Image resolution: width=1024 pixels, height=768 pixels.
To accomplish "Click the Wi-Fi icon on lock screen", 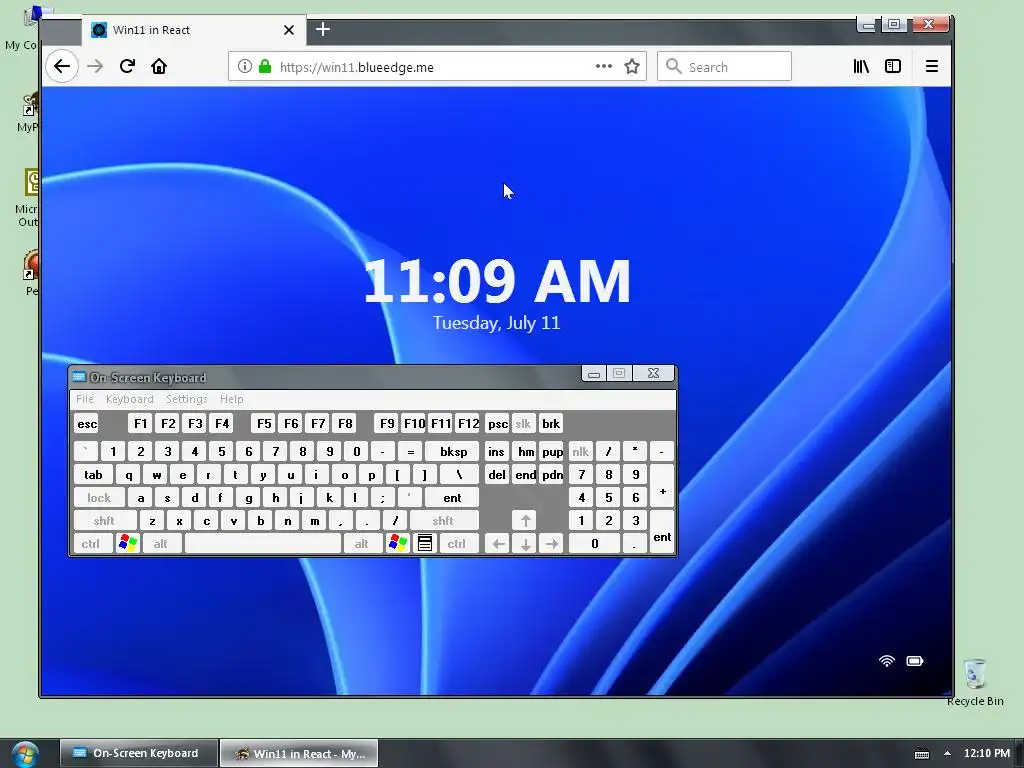I will tap(886, 661).
